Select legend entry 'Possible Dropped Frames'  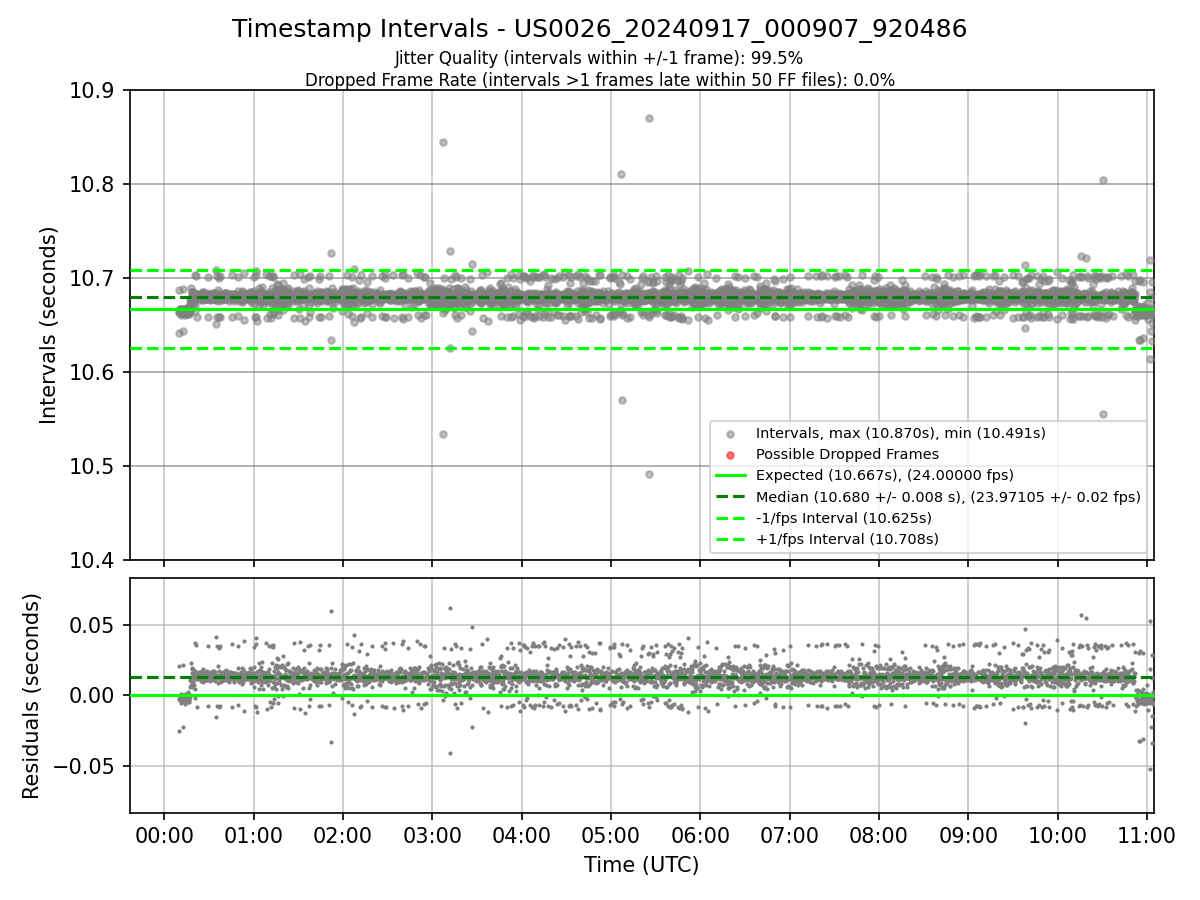pos(847,454)
